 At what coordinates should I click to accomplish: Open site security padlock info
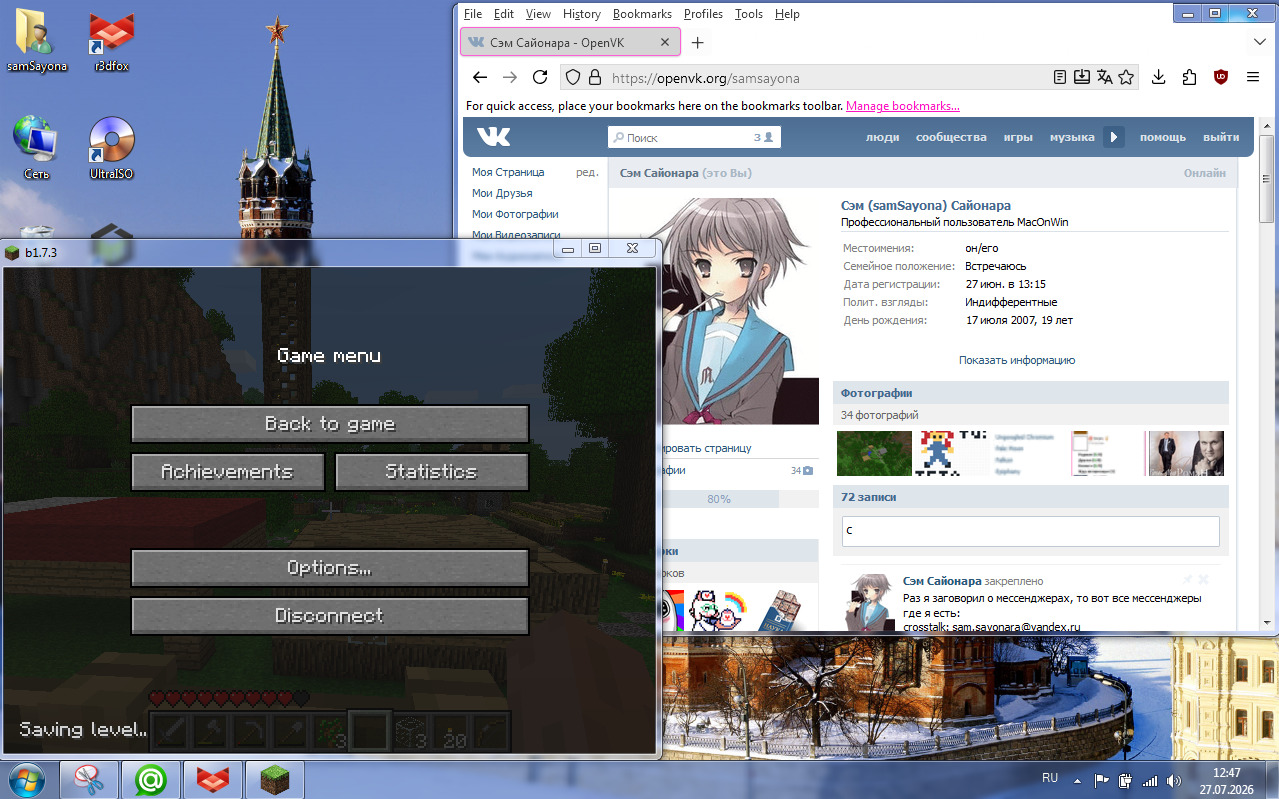[594, 77]
